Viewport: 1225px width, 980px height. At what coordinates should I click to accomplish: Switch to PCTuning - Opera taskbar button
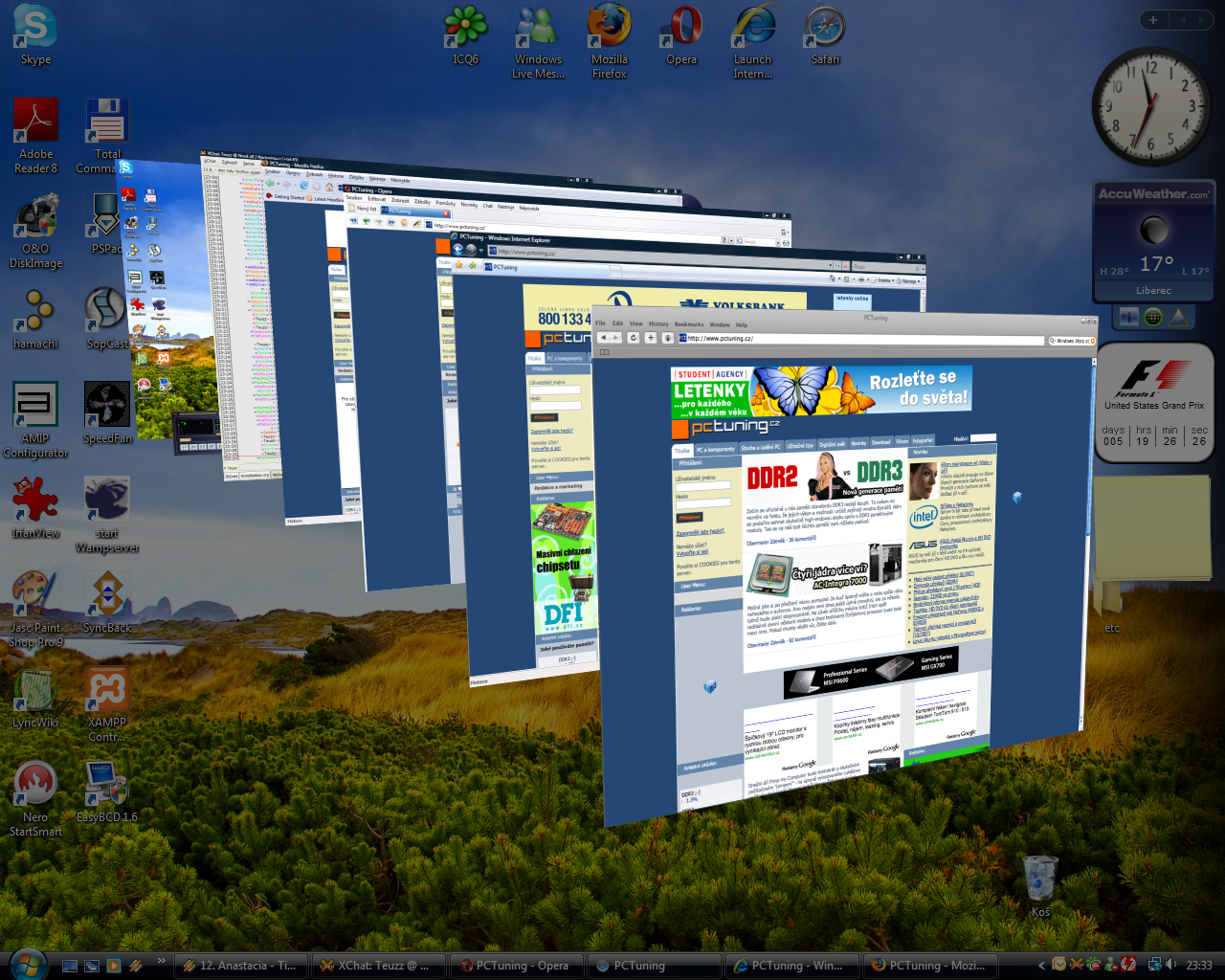(519, 966)
